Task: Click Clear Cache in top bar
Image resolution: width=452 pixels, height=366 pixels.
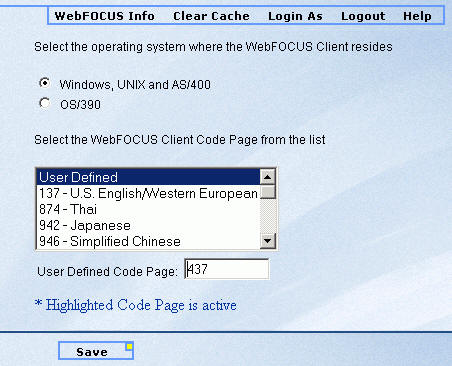Action: (211, 16)
